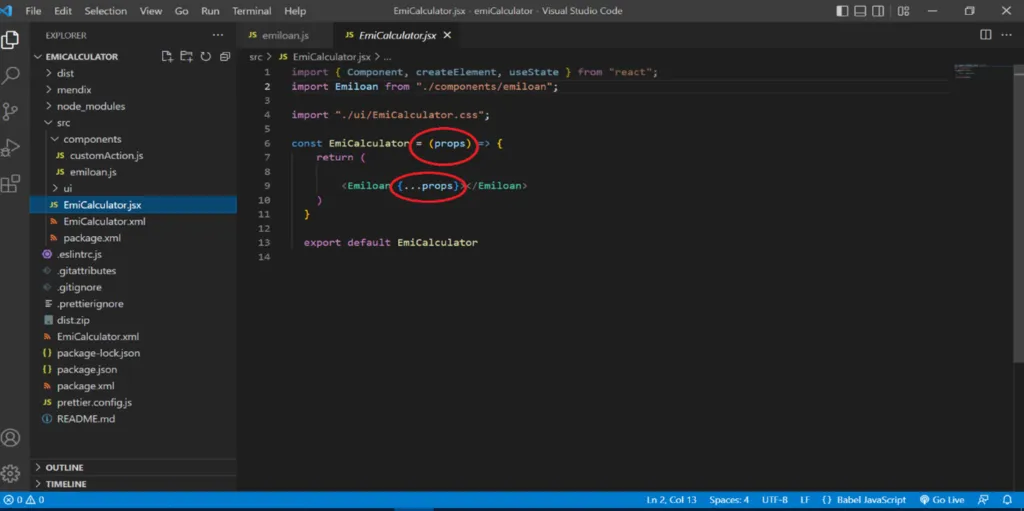This screenshot has width=1024, height=511.
Task: Open the Extensions view
Action: point(10,184)
